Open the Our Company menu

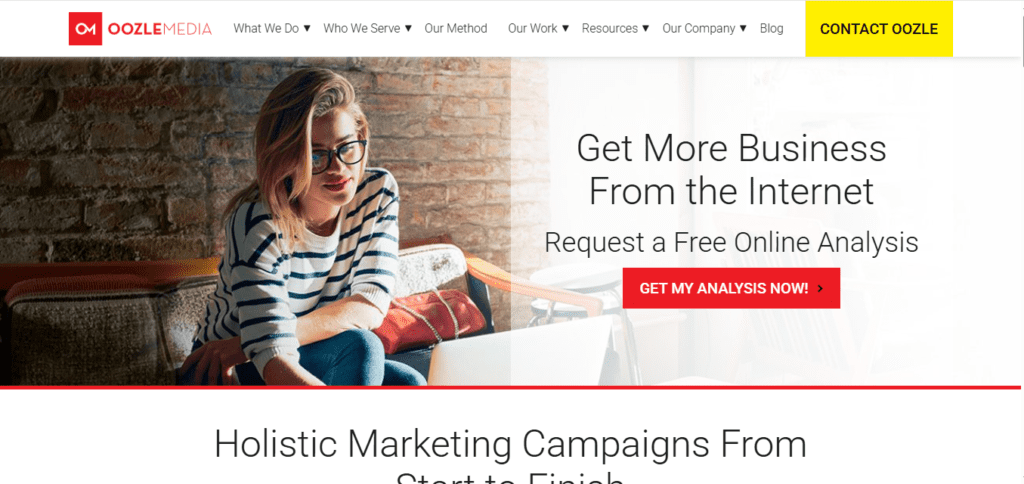click(699, 29)
